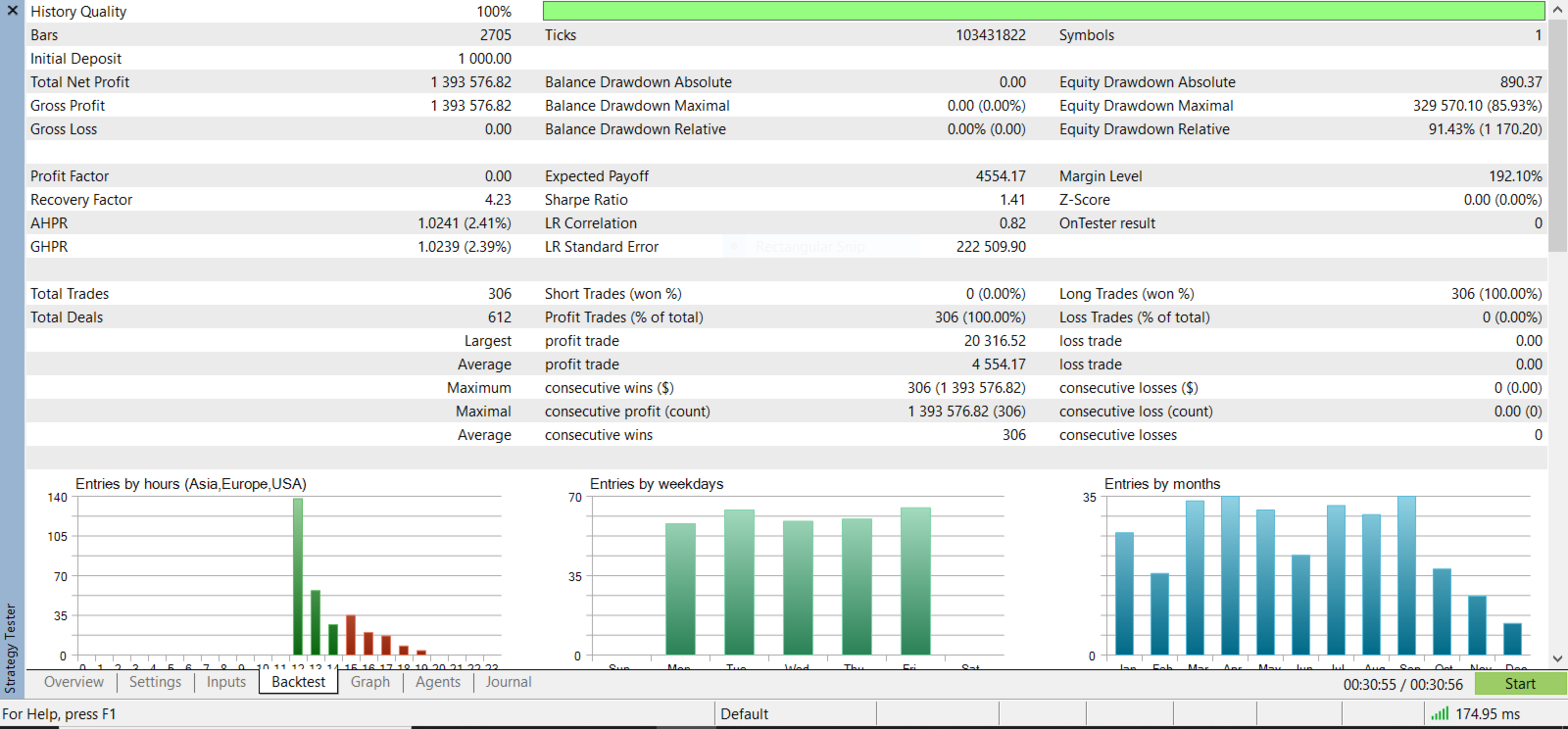Screen dimensions: 1568x729
Task: Close the Strategy Tester panel
Action: (12, 11)
